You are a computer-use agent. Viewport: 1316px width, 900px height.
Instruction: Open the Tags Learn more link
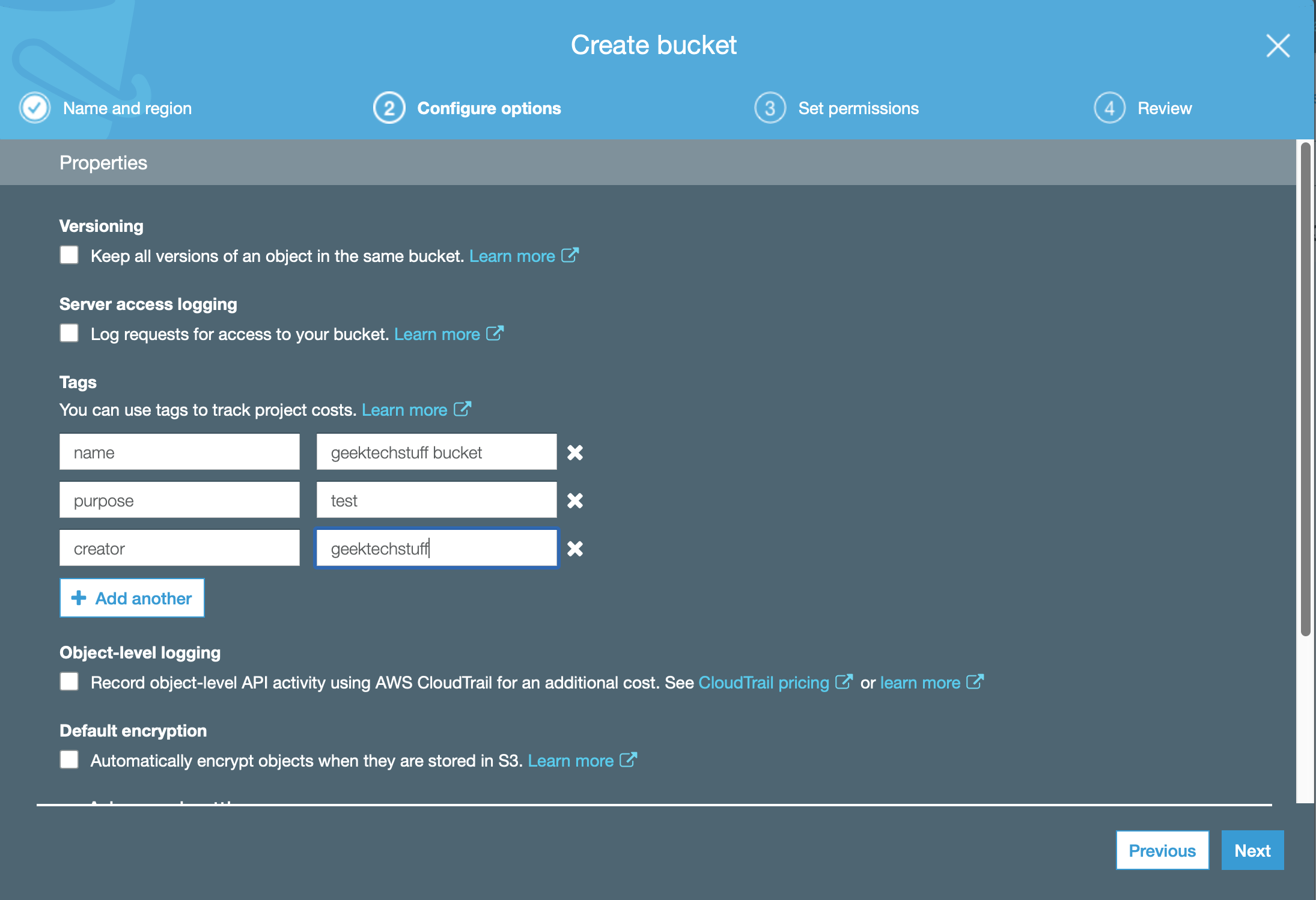coord(404,410)
